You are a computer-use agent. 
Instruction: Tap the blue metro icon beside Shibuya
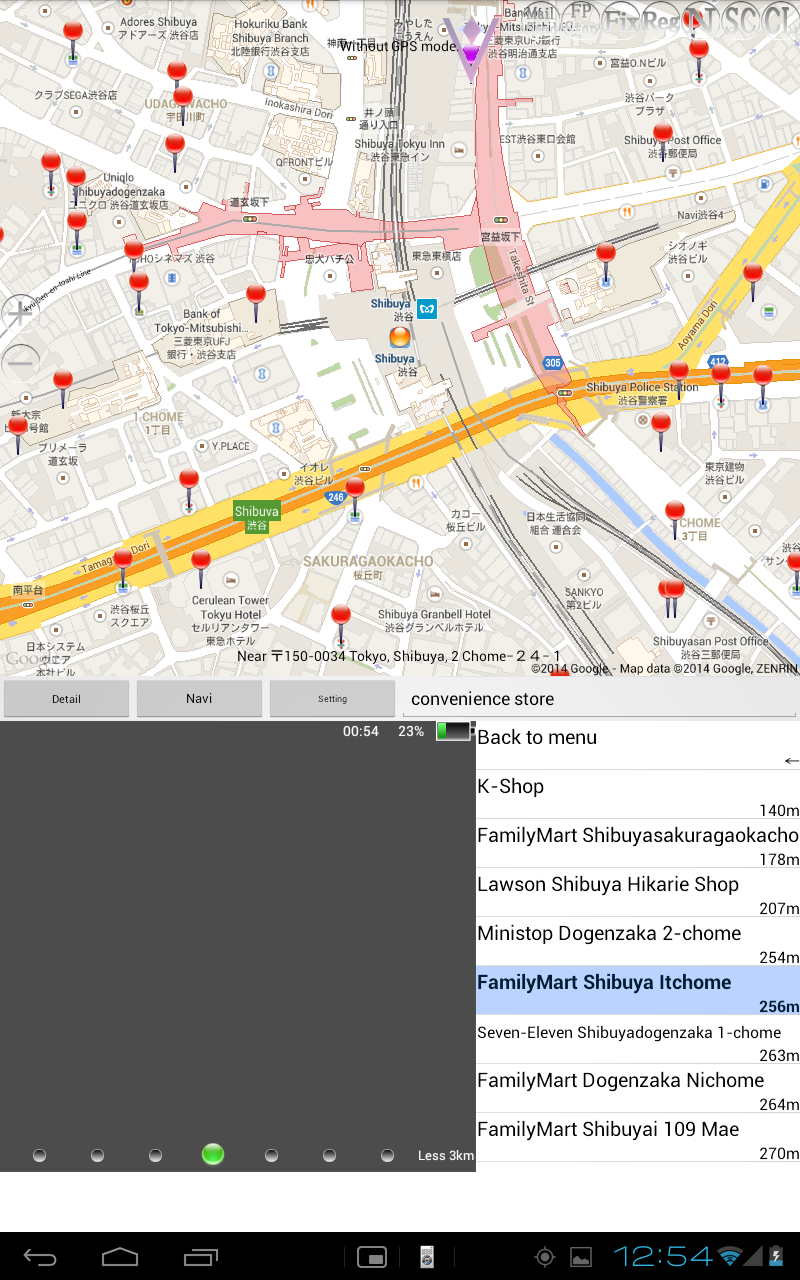point(428,309)
